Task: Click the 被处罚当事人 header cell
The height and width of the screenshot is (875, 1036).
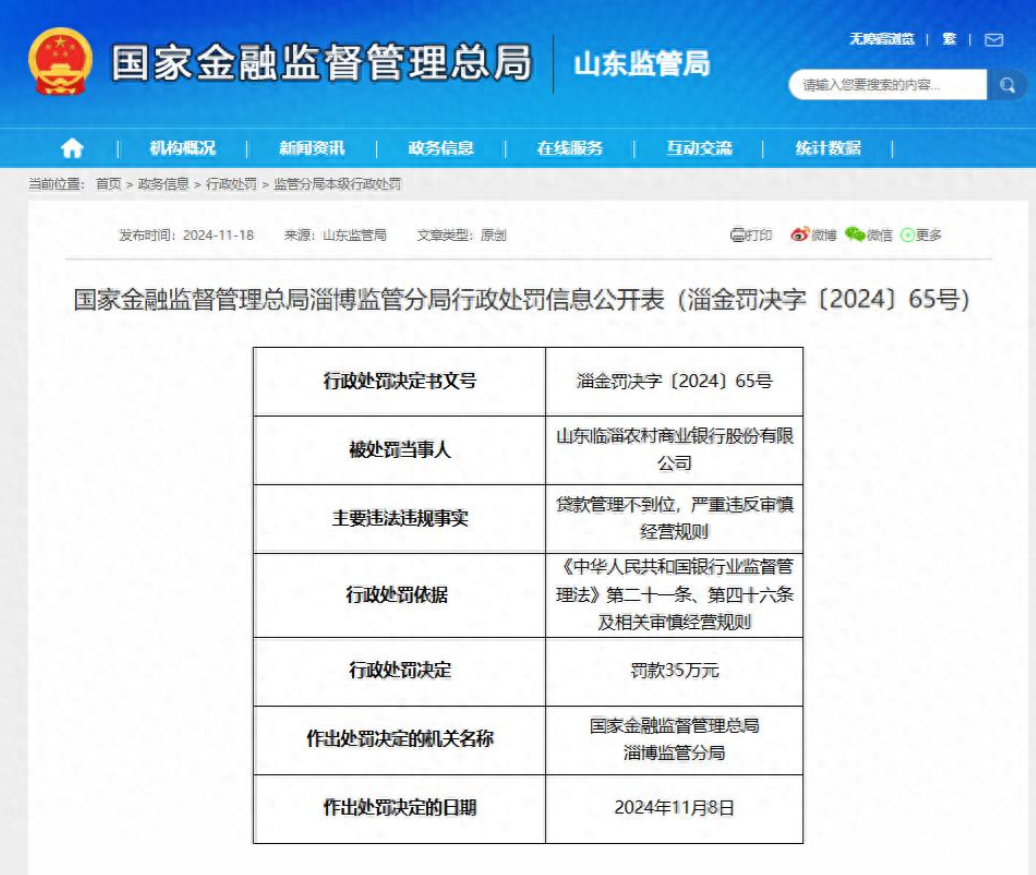Action: pyautogui.click(x=400, y=450)
